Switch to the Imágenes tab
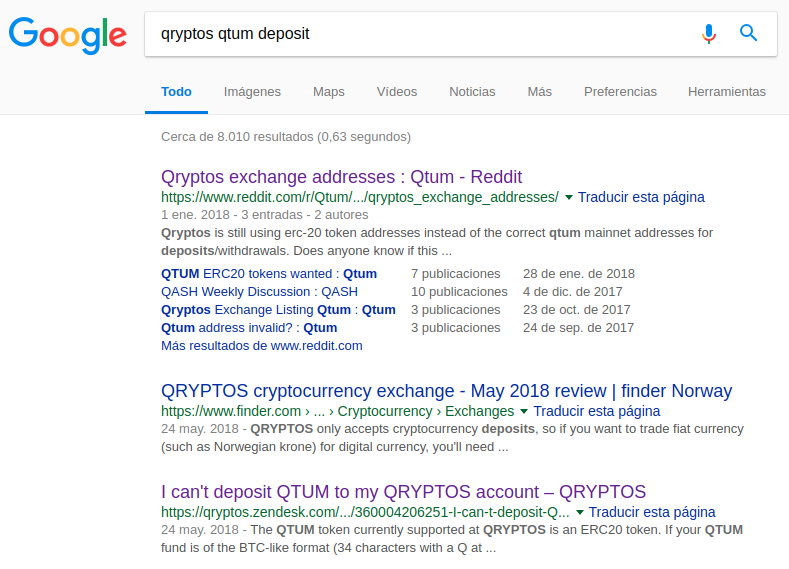Screen dimensions: 789x569 click(x=252, y=92)
